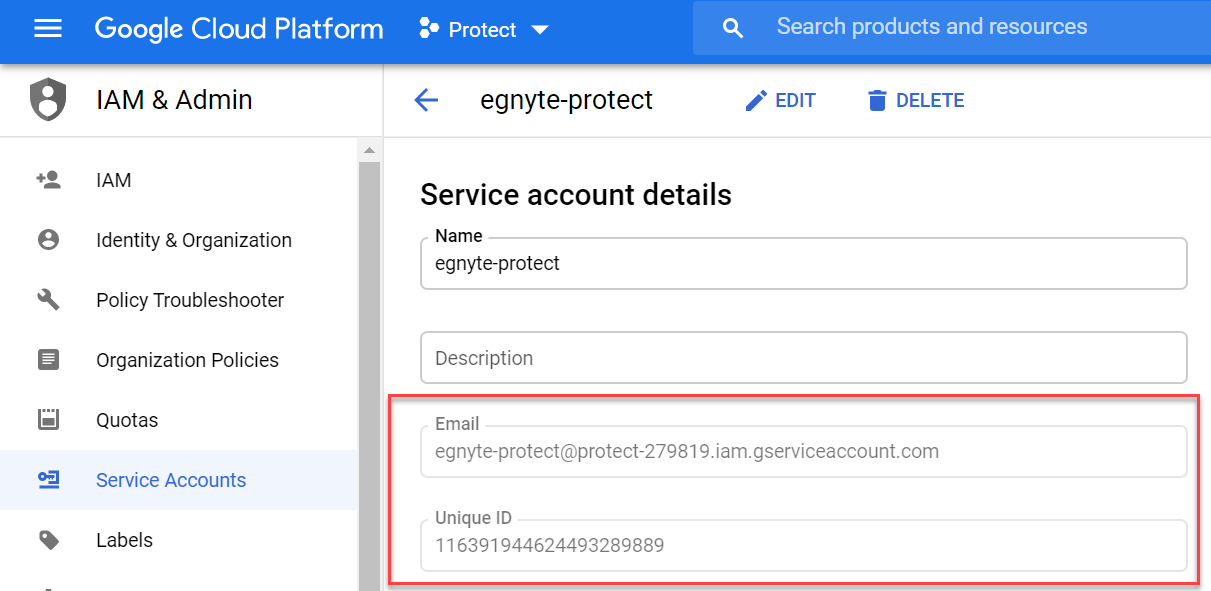Select Organization Policies in the sidebar

(x=187, y=360)
